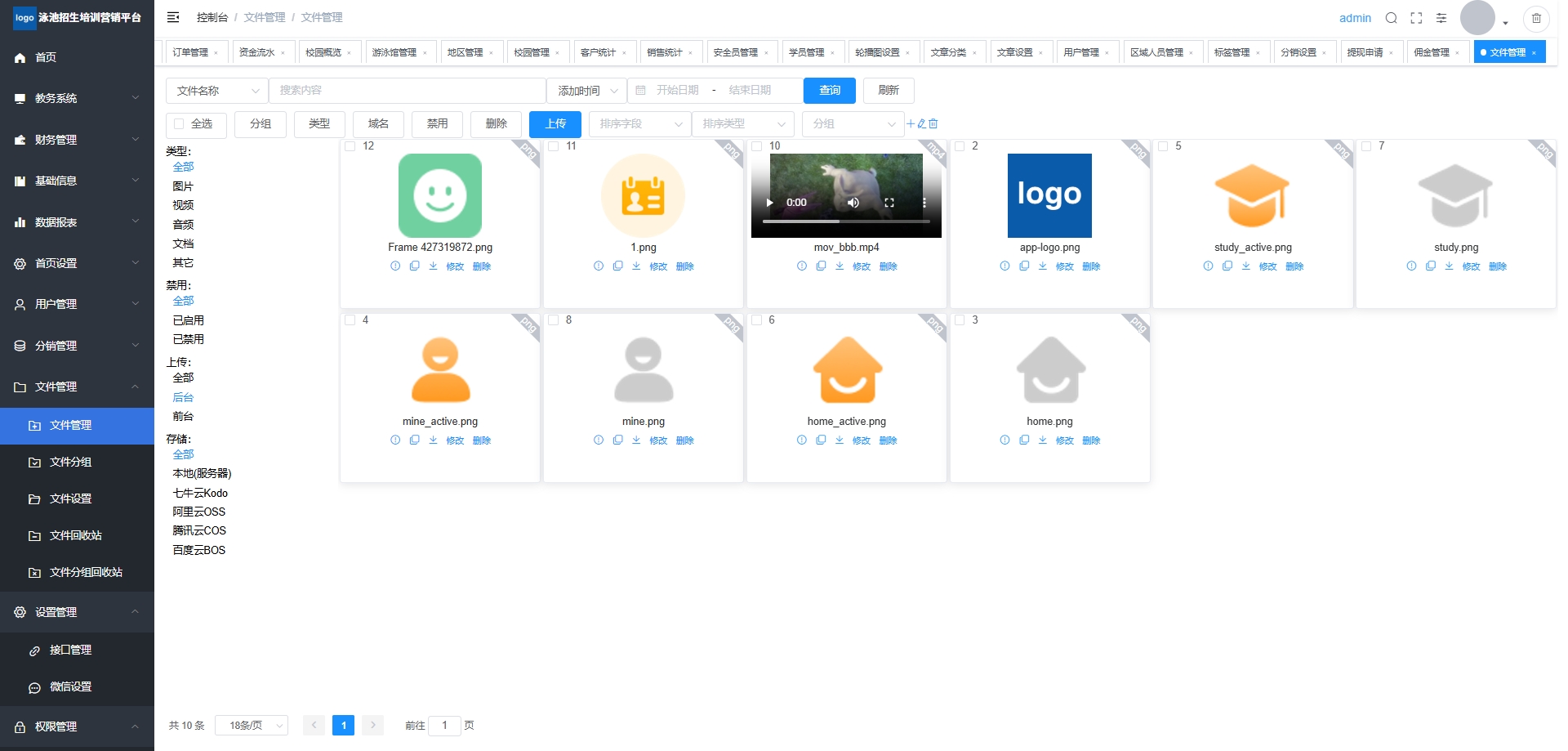Image resolution: width=1568 pixels, height=751 pixels.
Task: Open fullscreen for the mov_bbb.mp4 player
Action: coord(889,203)
